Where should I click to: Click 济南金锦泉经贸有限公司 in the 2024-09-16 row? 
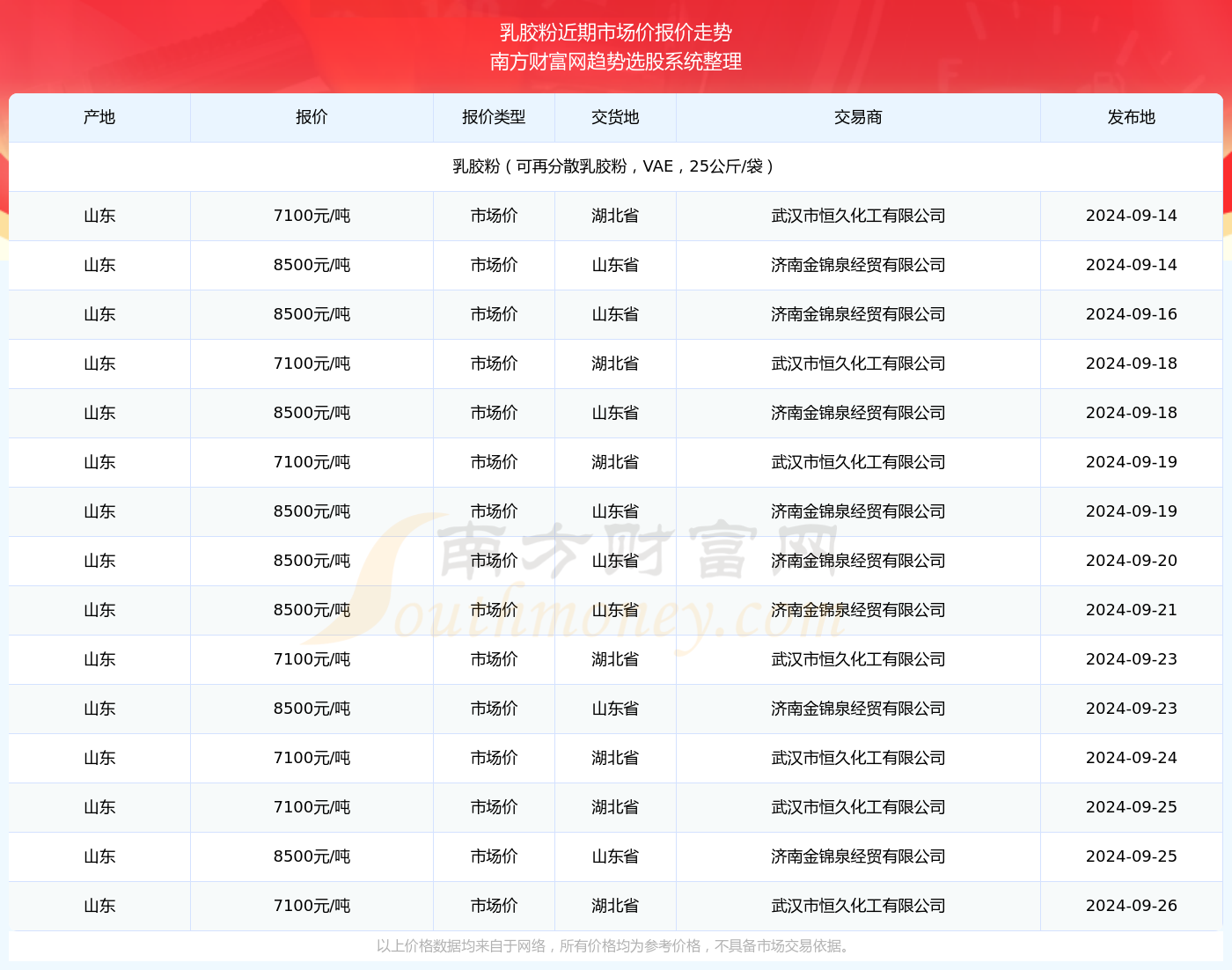[858, 314]
